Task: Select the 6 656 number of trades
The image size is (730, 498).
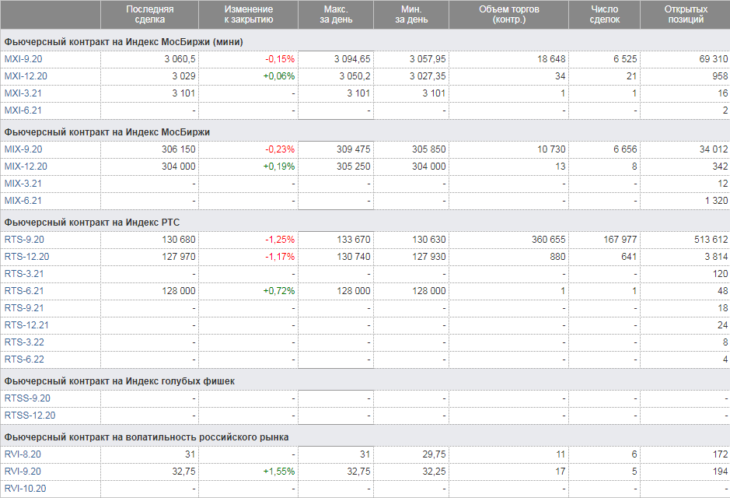Action: tap(625, 149)
